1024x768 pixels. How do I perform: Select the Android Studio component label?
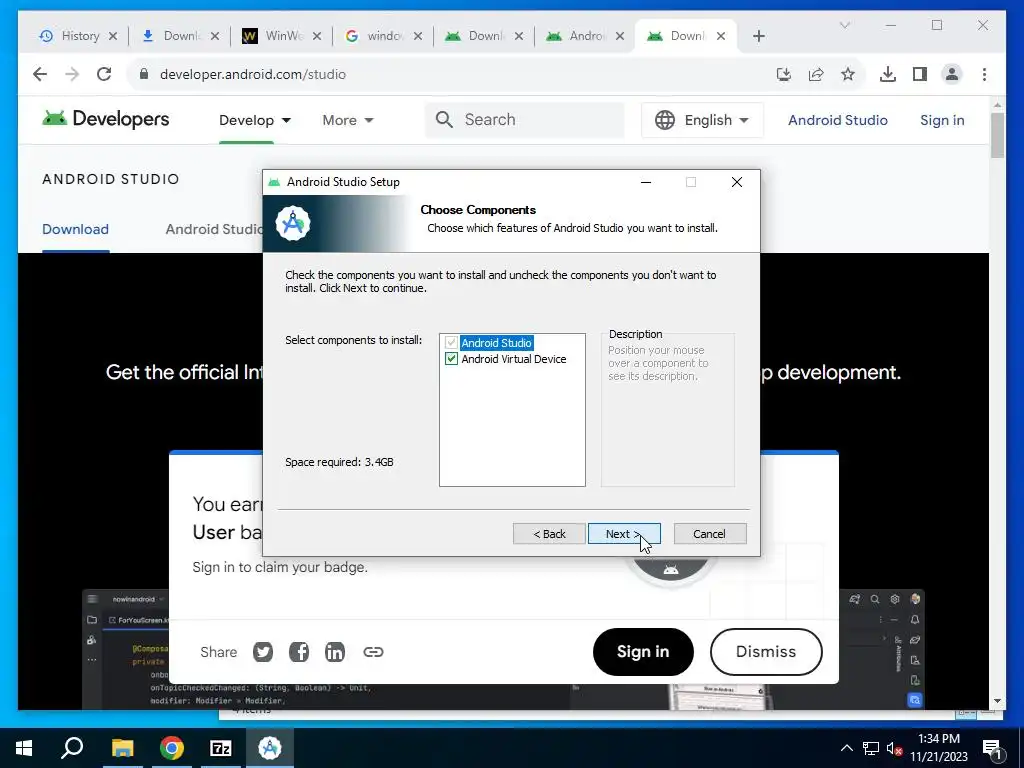pyautogui.click(x=496, y=342)
